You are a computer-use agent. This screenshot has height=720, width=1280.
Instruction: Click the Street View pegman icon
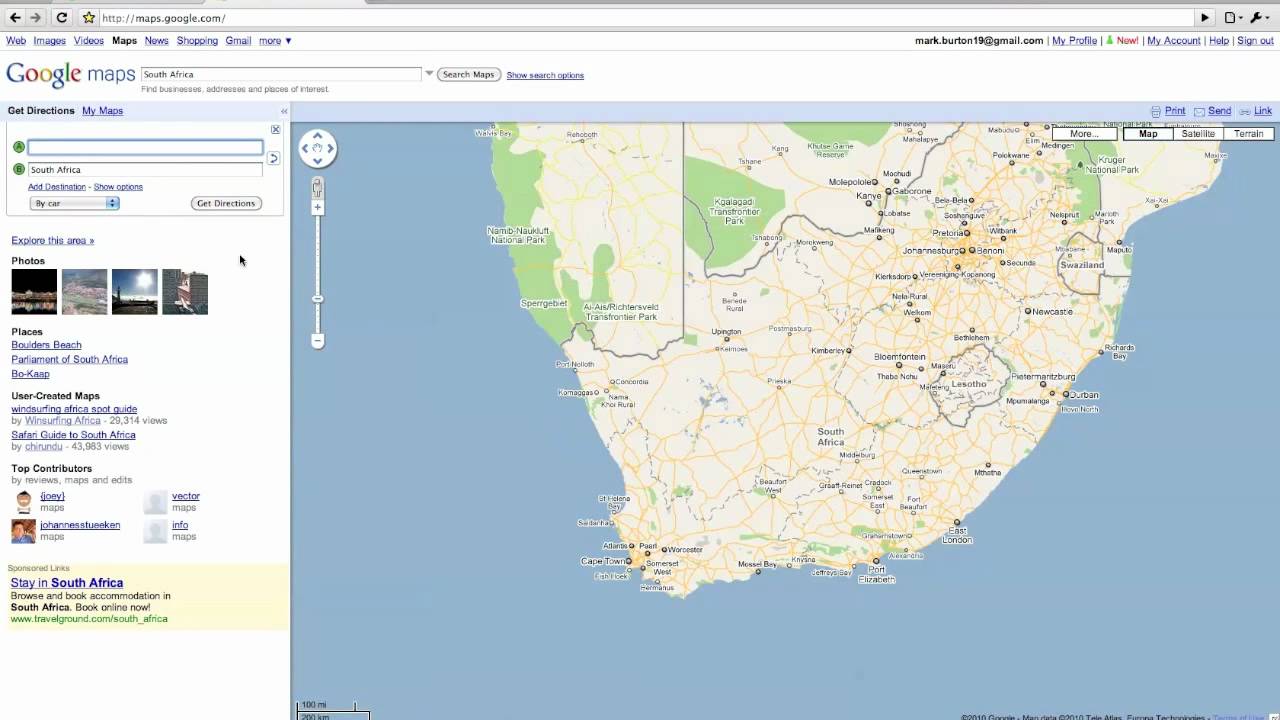pyautogui.click(x=318, y=188)
